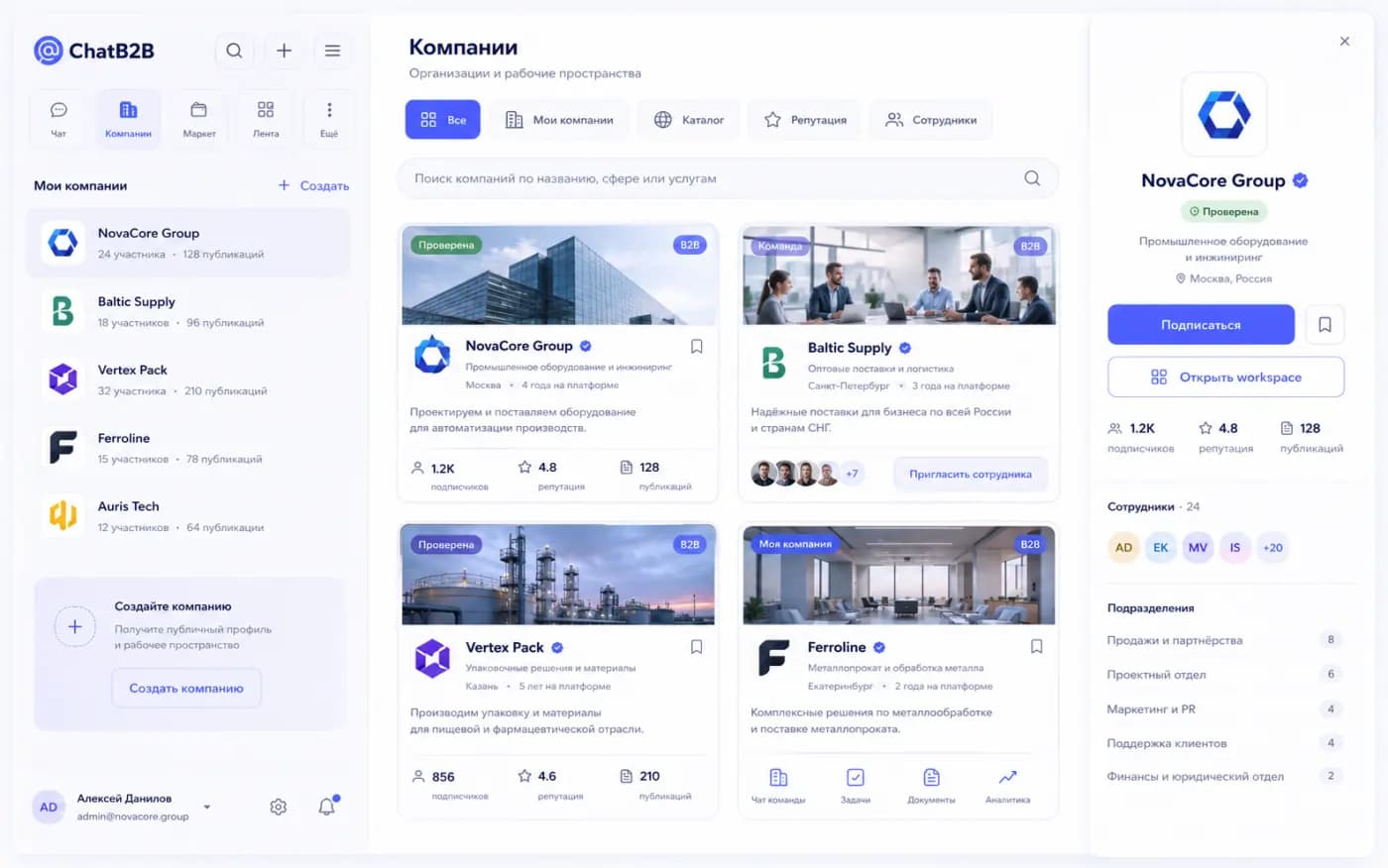1388x868 pixels.
Task: Open NovaCore Group card building image
Action: (558, 275)
